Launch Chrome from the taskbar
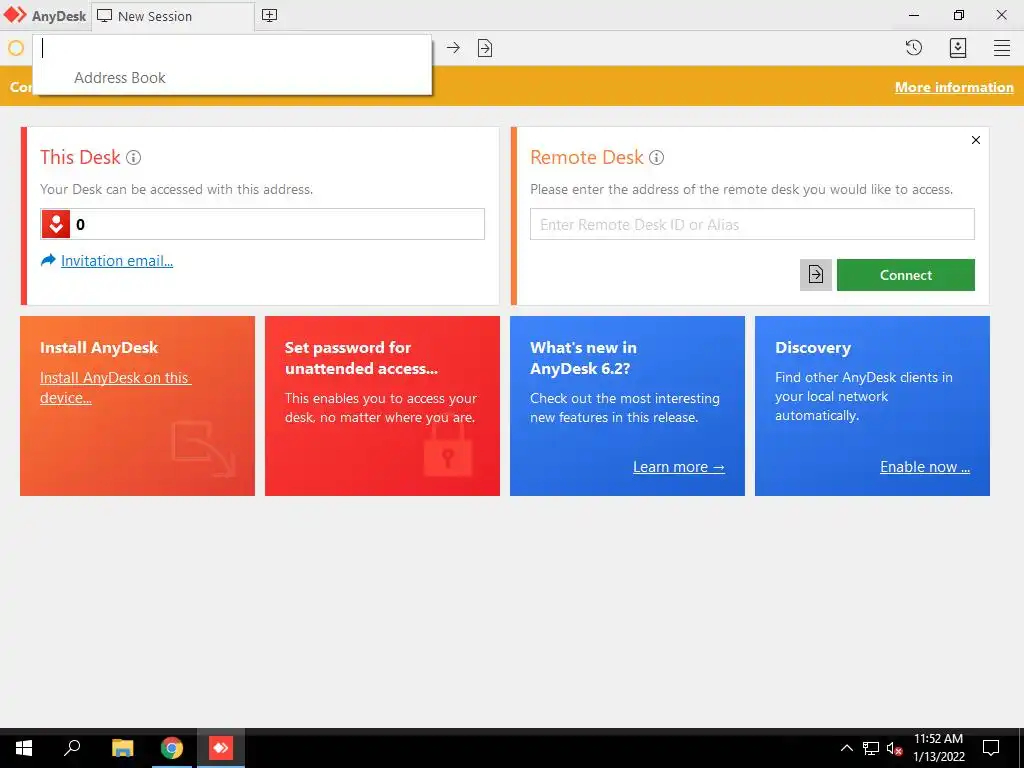The width and height of the screenshot is (1024, 768). [172, 748]
